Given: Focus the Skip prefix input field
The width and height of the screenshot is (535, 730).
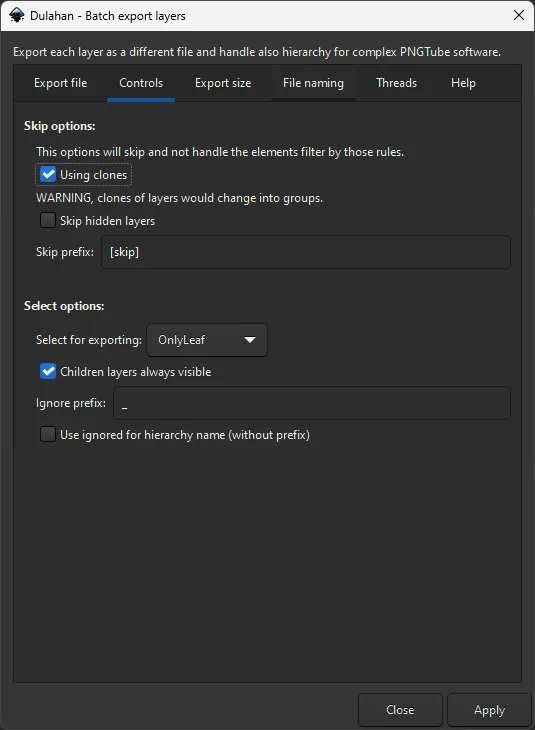Looking at the screenshot, I should pos(306,252).
